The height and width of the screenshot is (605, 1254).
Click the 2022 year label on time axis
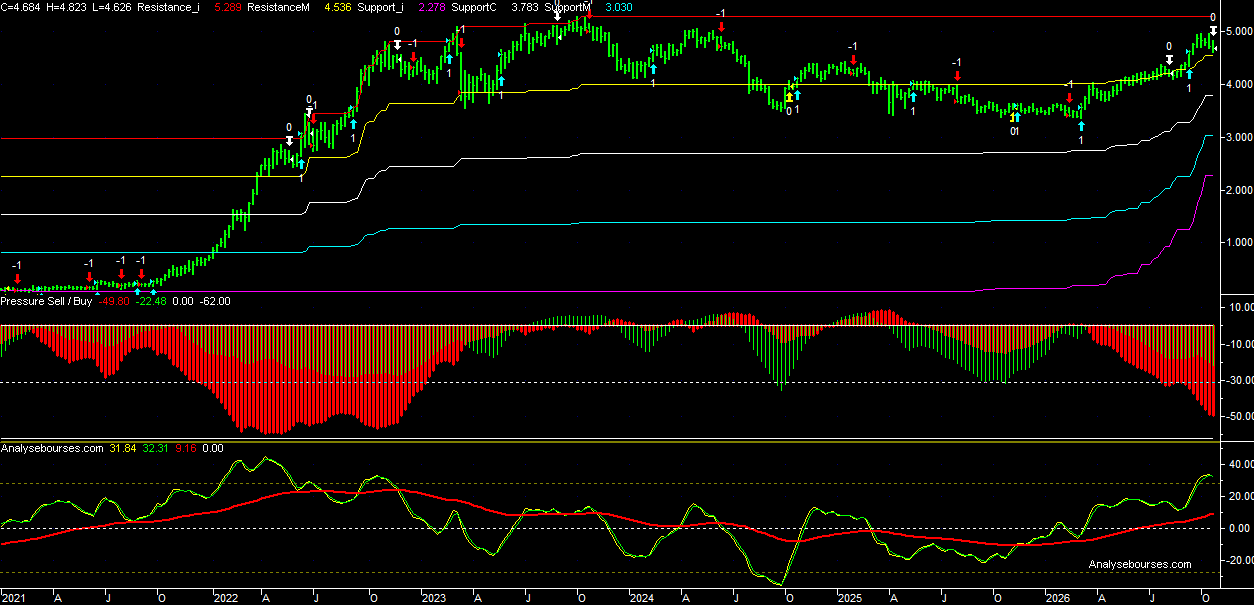click(225, 597)
